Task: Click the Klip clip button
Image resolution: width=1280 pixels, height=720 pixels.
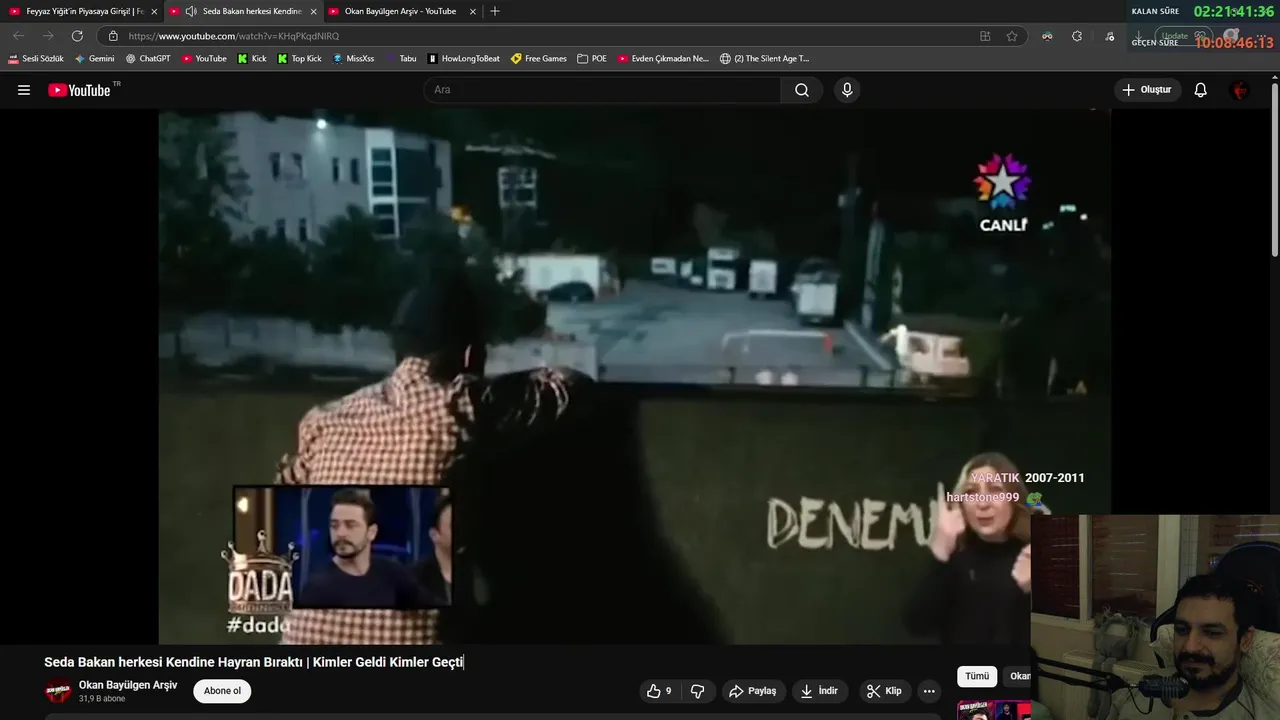Action: pyautogui.click(x=884, y=691)
